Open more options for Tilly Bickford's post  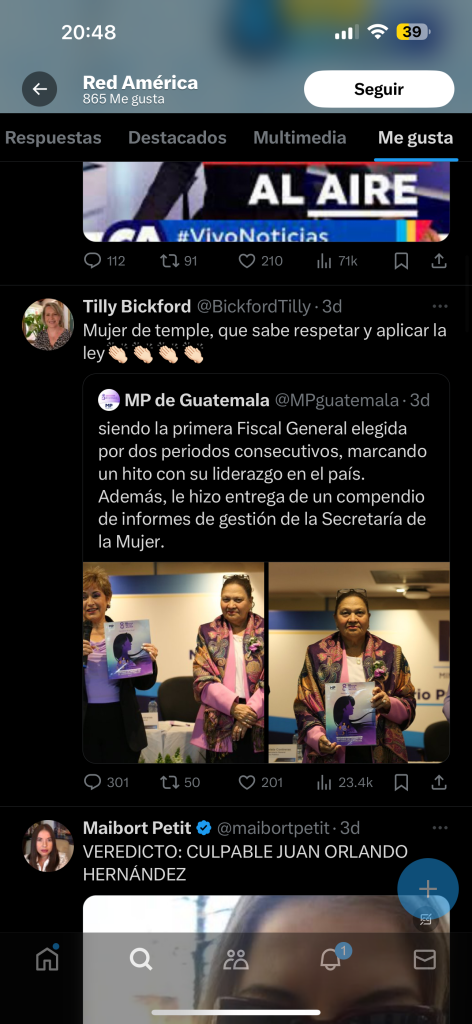(440, 306)
